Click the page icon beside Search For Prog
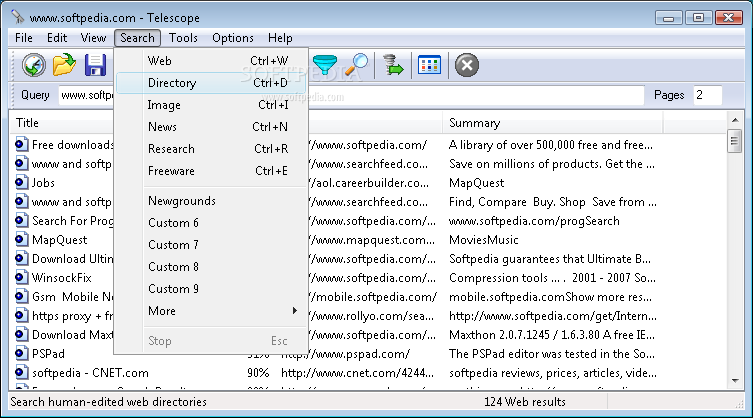This screenshot has height=418, width=753. 21,220
